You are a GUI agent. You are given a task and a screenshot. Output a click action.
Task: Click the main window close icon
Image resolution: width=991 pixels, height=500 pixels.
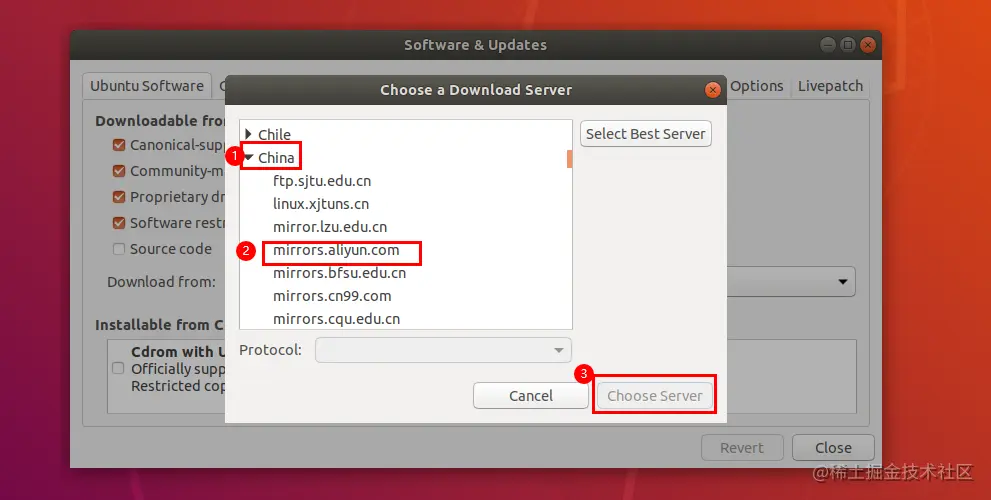868,45
